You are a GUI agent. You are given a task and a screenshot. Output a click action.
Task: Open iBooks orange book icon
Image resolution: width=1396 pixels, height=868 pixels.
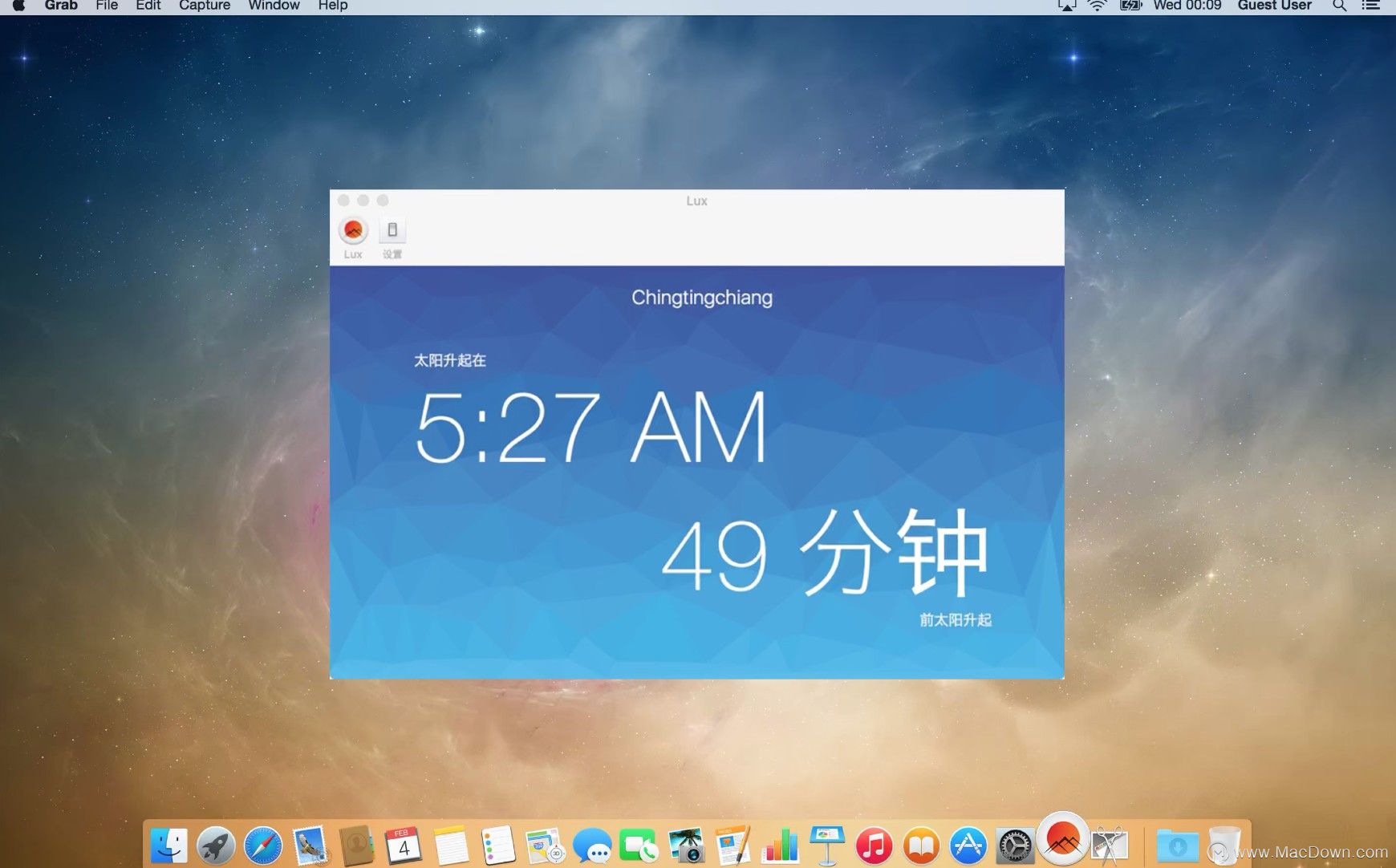pos(922,846)
